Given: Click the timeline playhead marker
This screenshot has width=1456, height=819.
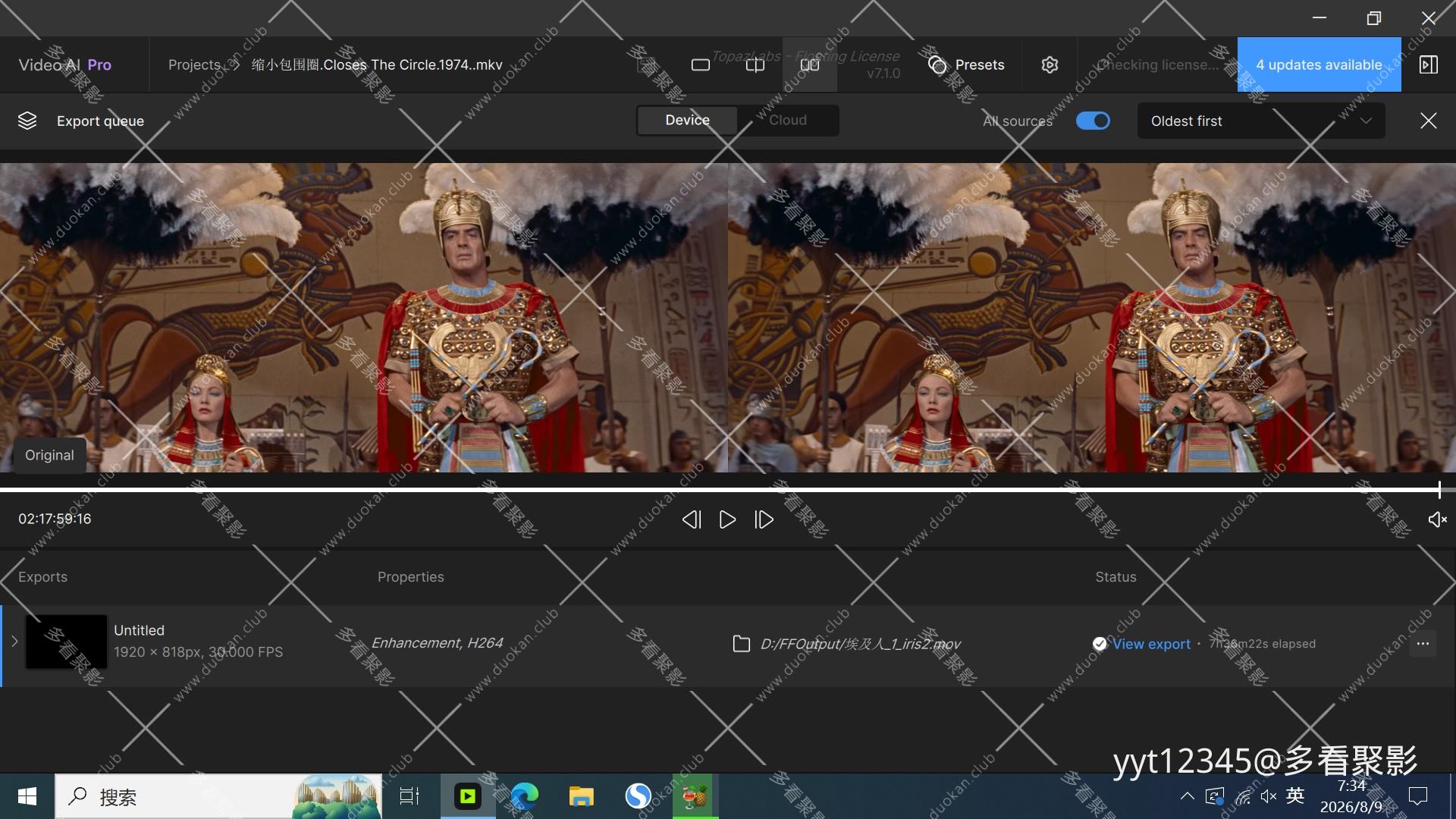Looking at the screenshot, I should (x=1439, y=490).
